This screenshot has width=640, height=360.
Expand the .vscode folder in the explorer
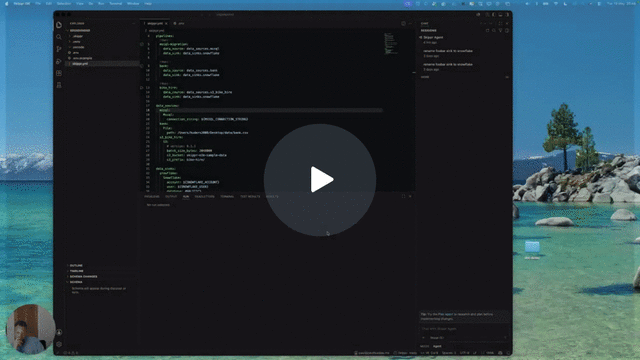[x=102, y=47]
